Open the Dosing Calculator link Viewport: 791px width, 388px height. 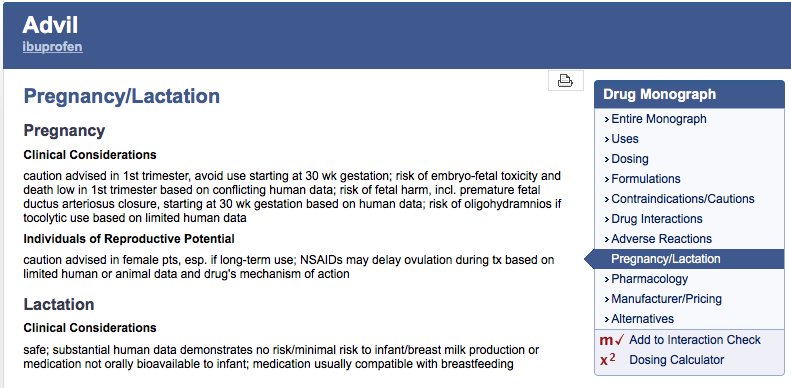(x=676, y=360)
